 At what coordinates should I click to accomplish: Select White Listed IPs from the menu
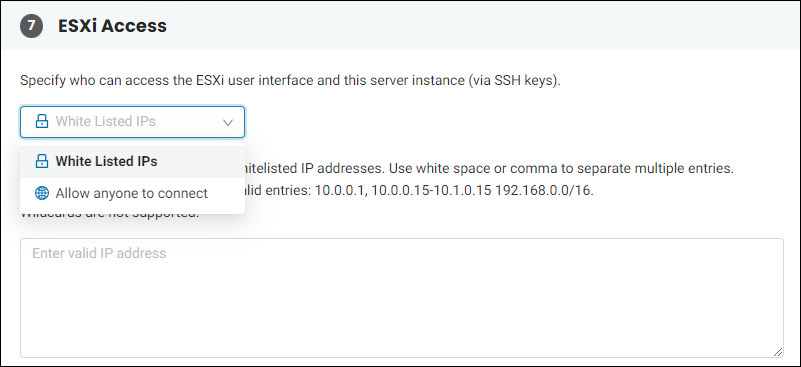coord(132,162)
